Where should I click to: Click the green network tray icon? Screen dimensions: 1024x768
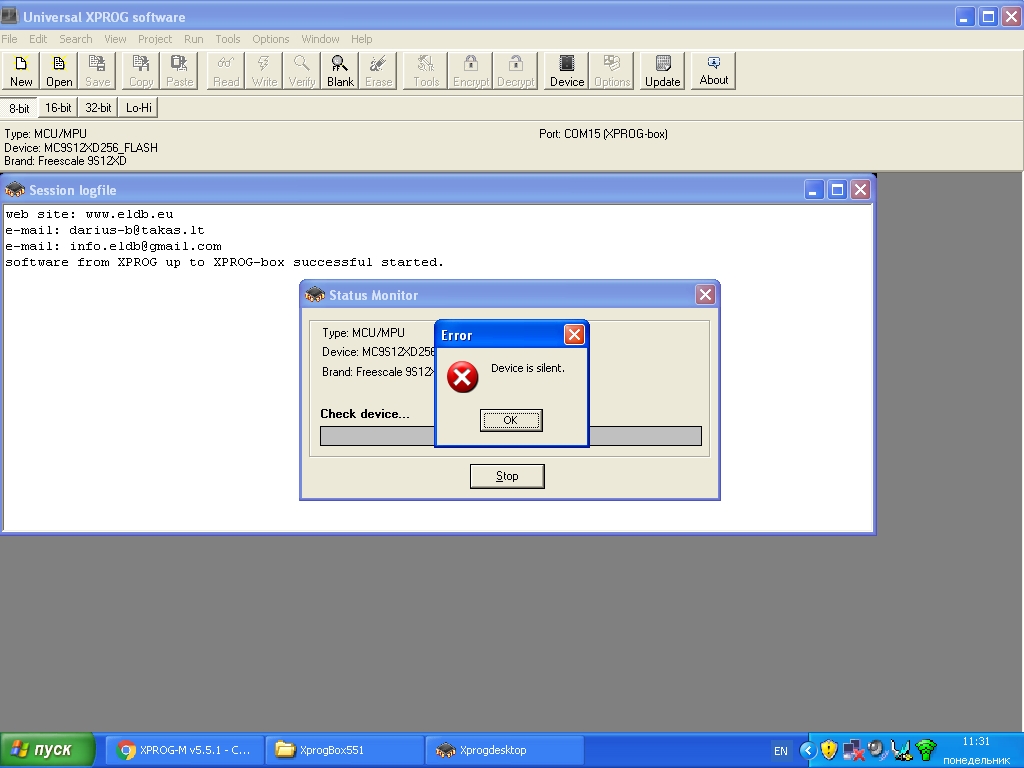pyautogui.click(x=926, y=750)
